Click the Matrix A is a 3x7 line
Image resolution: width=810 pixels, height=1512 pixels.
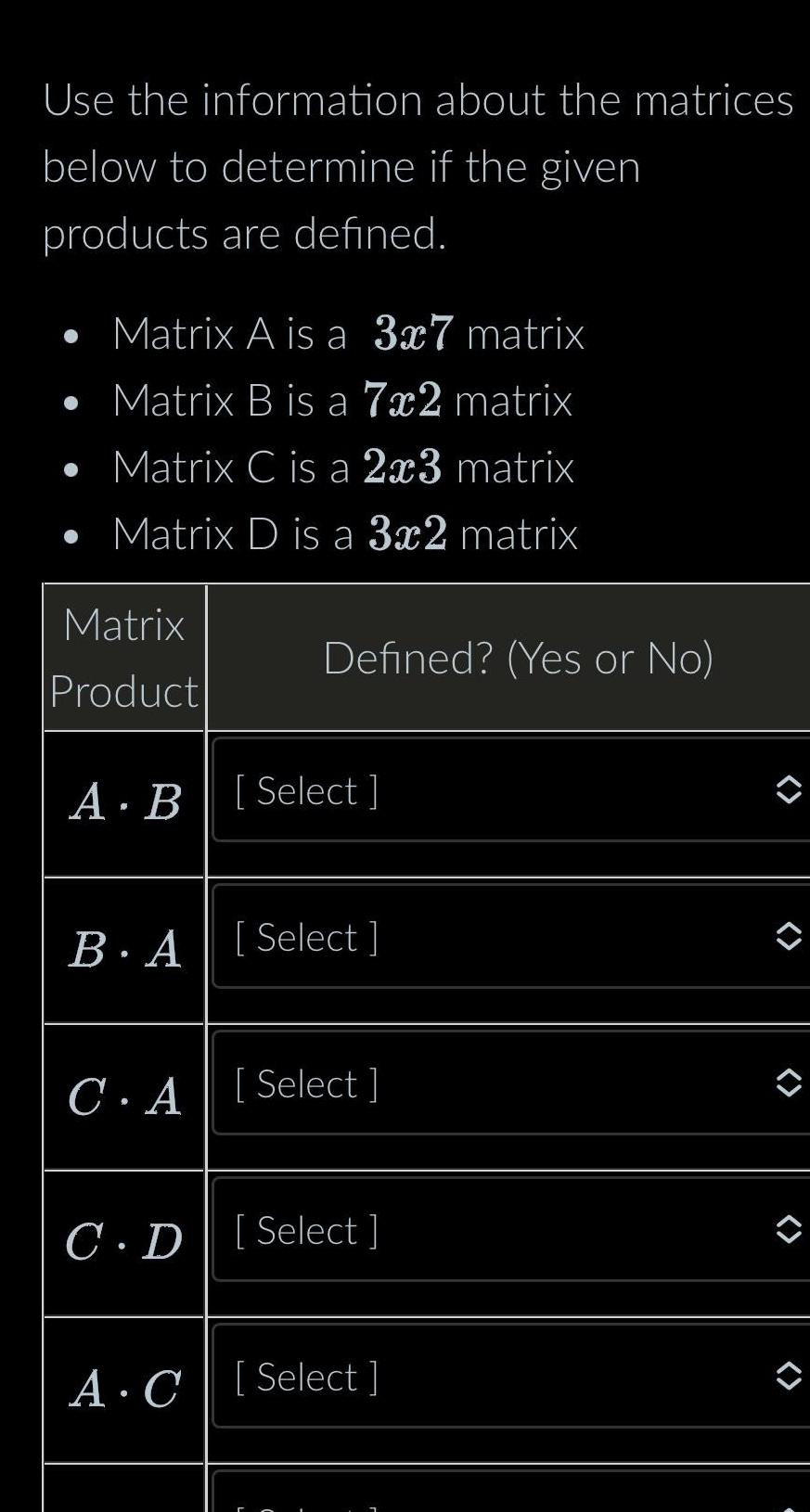click(x=348, y=334)
